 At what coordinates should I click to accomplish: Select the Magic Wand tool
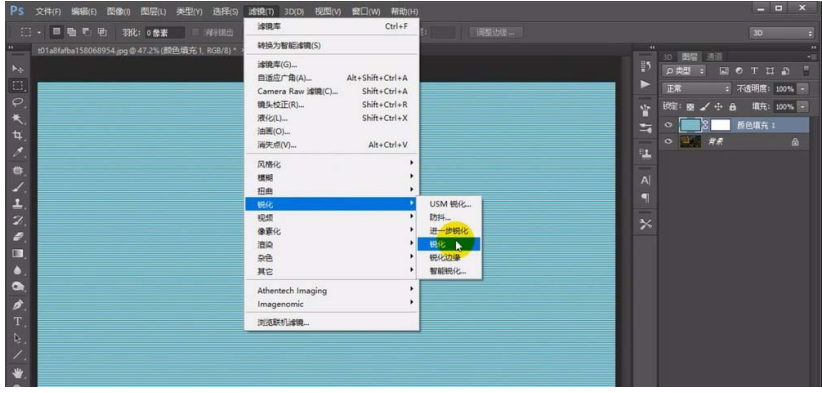point(18,119)
